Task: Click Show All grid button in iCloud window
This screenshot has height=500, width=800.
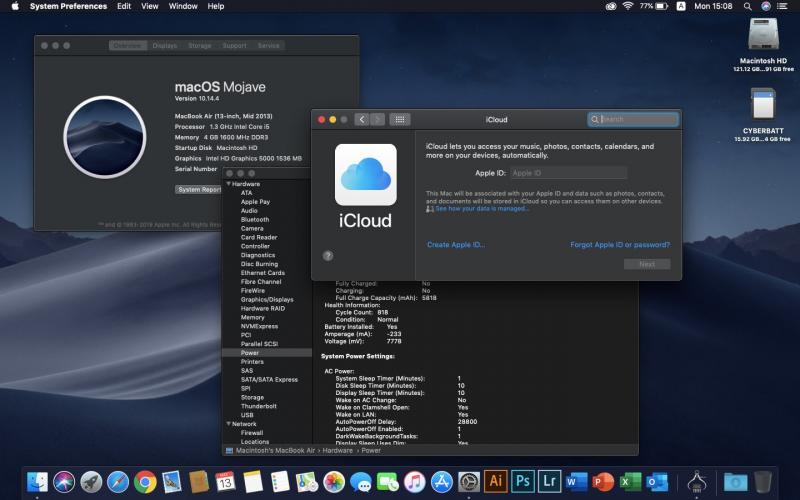Action: point(400,119)
